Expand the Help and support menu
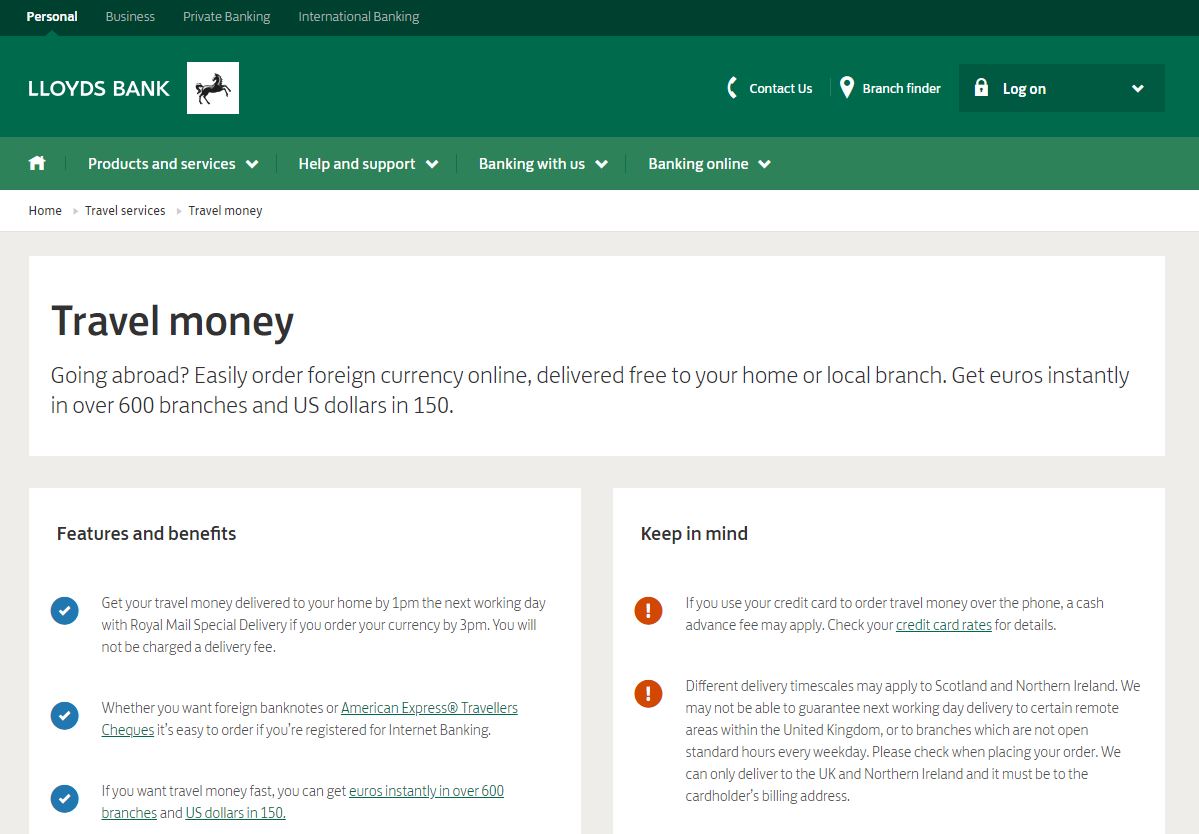The width and height of the screenshot is (1199, 834). [x=368, y=163]
